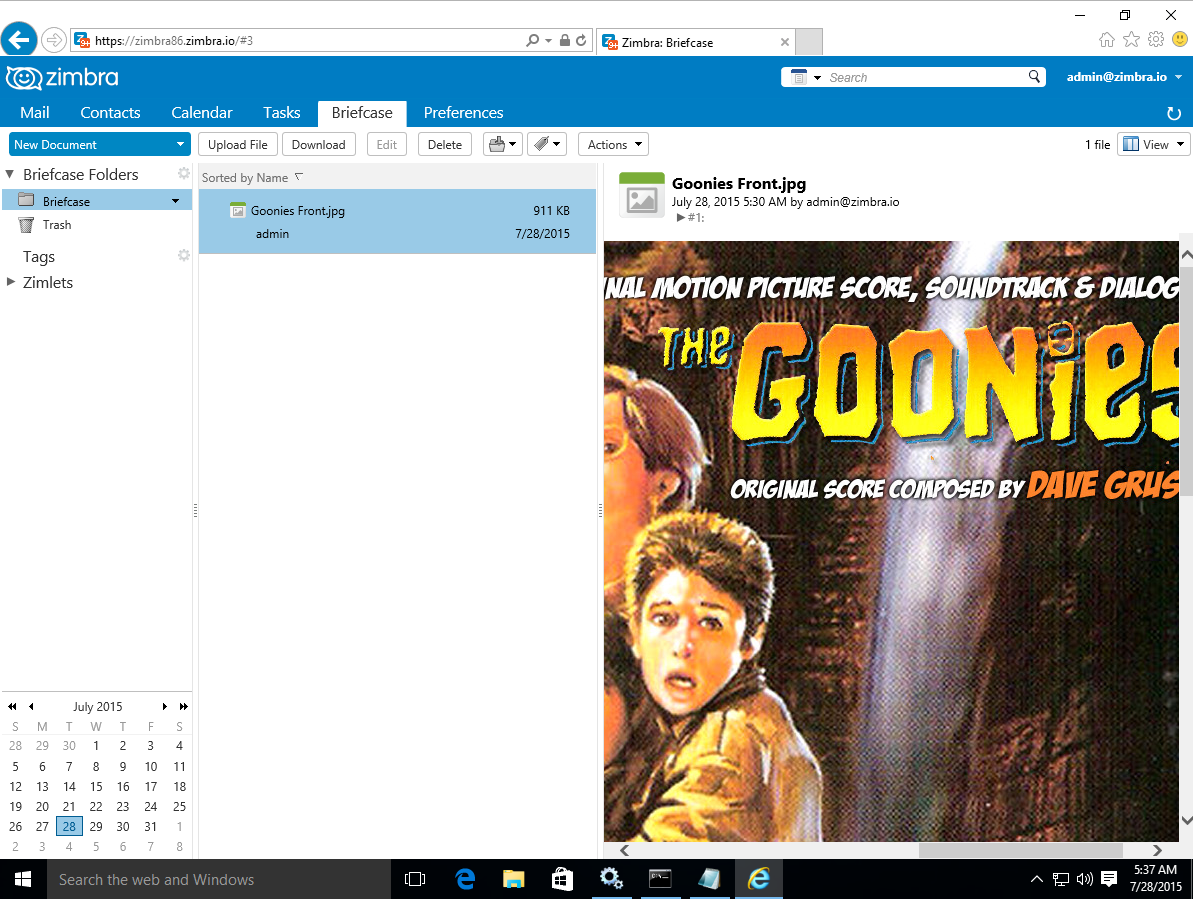Open the tag toolbar dropdown
The image size is (1193, 899).
click(x=546, y=145)
